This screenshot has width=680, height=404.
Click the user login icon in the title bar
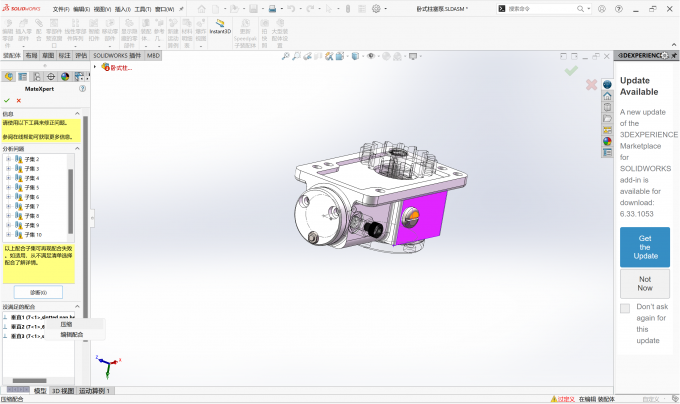tap(602, 9)
